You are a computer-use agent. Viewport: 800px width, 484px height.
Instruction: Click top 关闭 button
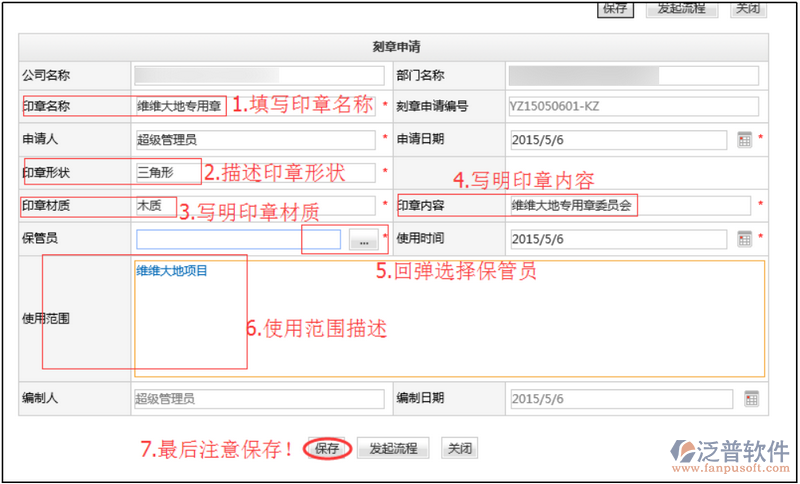747,8
